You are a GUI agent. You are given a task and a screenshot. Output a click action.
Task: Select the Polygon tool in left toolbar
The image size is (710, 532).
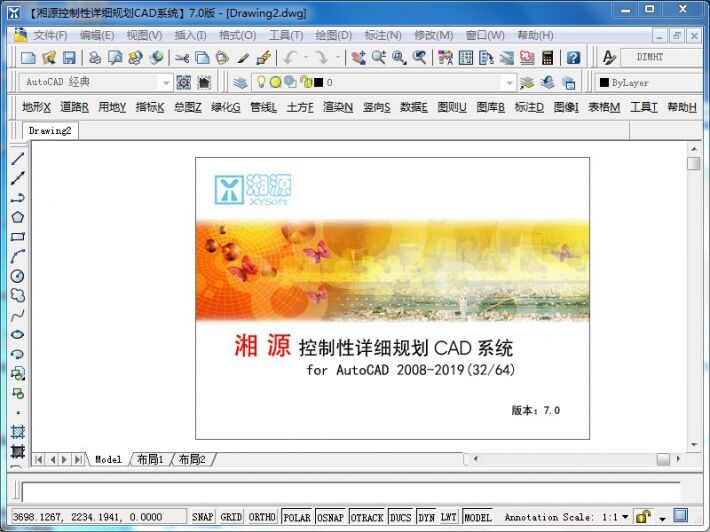[x=17, y=217]
